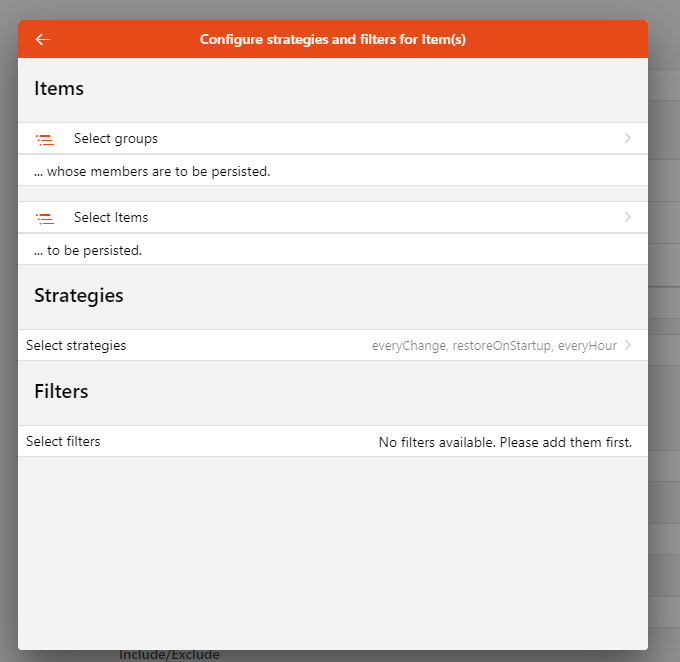680x662 pixels.
Task: Click the Select filters label
Action: (63, 442)
